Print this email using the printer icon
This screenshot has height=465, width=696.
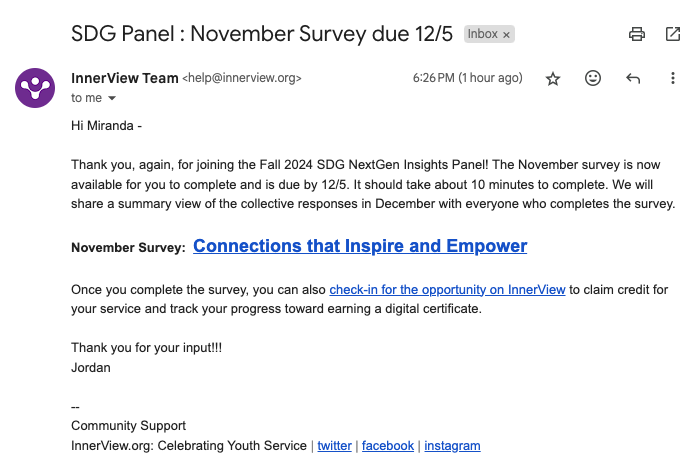(637, 34)
